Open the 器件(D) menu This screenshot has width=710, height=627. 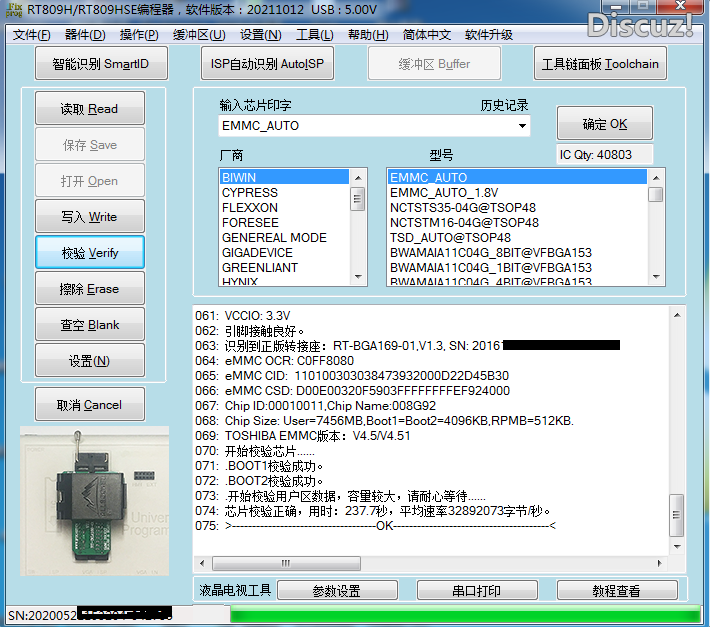(85, 35)
